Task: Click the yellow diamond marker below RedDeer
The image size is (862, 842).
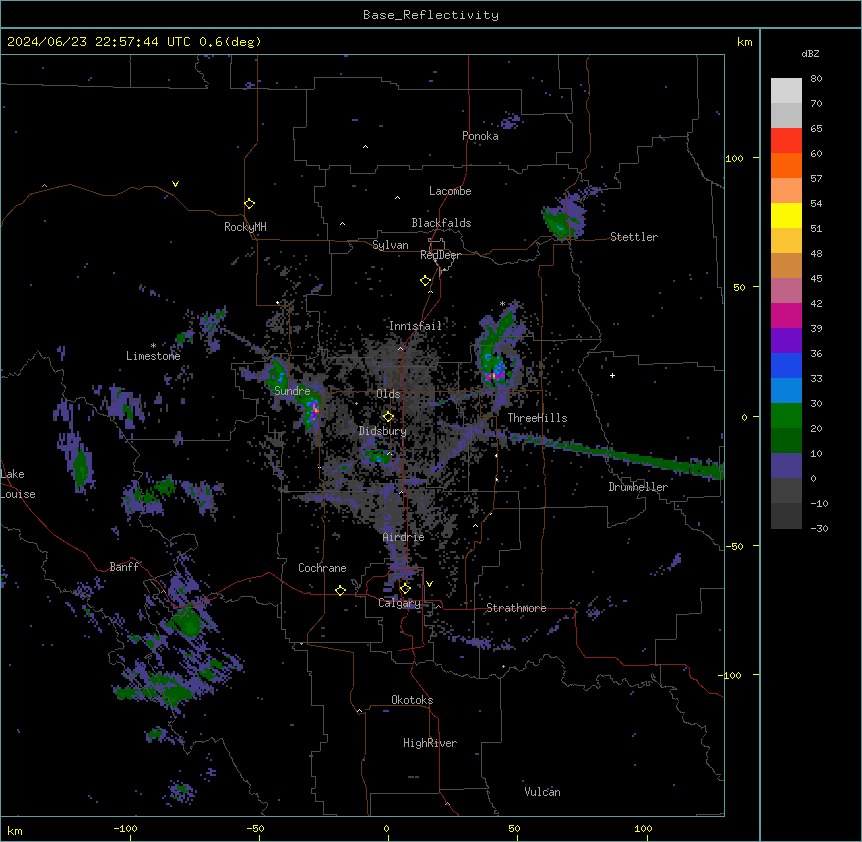Action: 426,281
